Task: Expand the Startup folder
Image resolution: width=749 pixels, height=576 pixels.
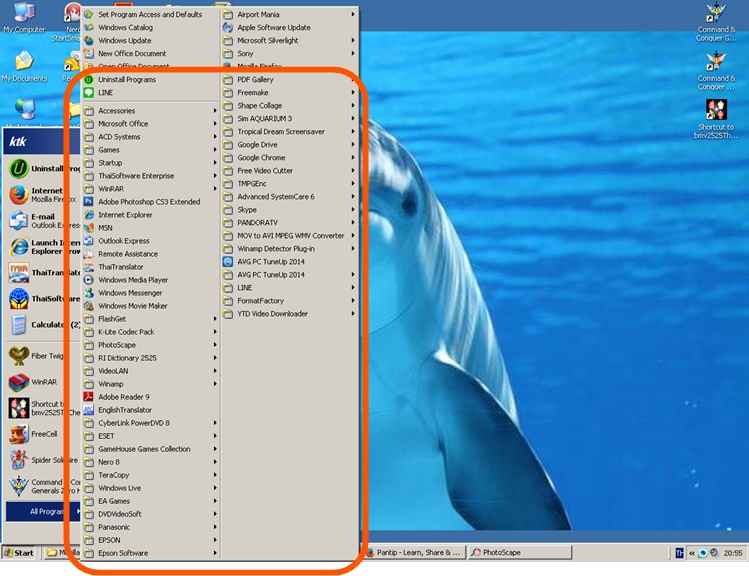Action: pyautogui.click(x=150, y=163)
